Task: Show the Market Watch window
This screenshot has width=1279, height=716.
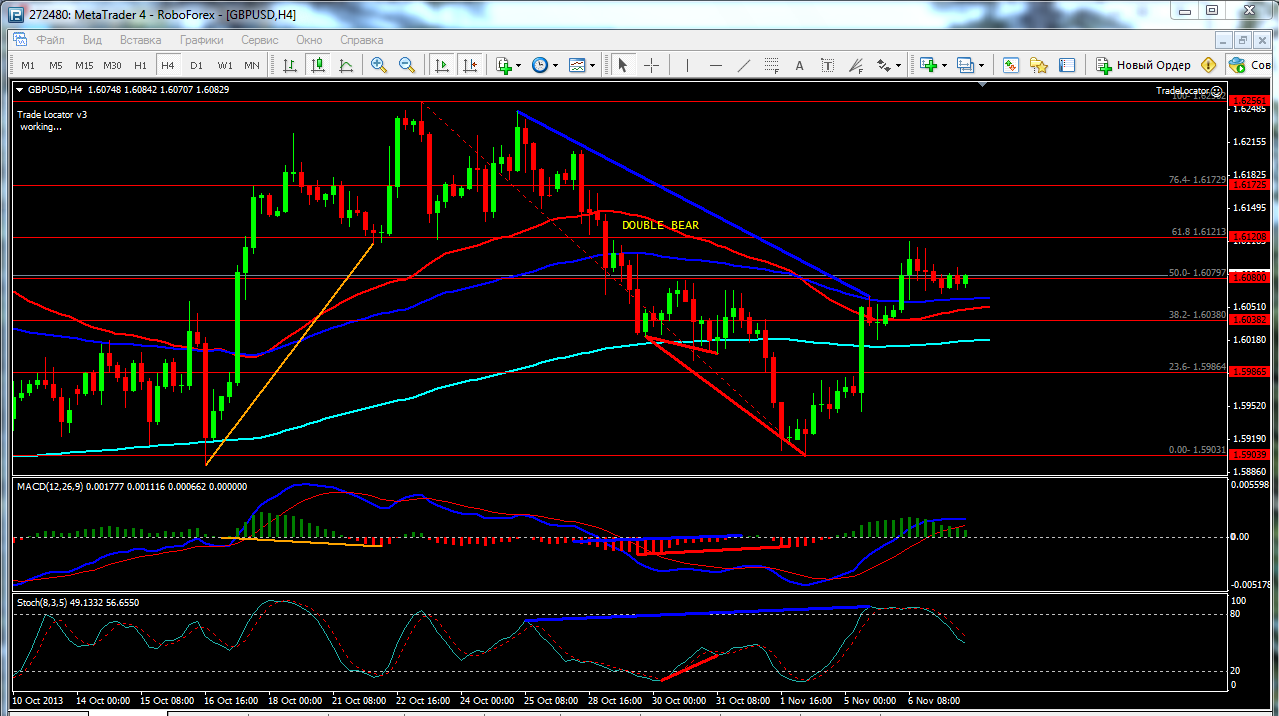Action: (x=1011, y=65)
